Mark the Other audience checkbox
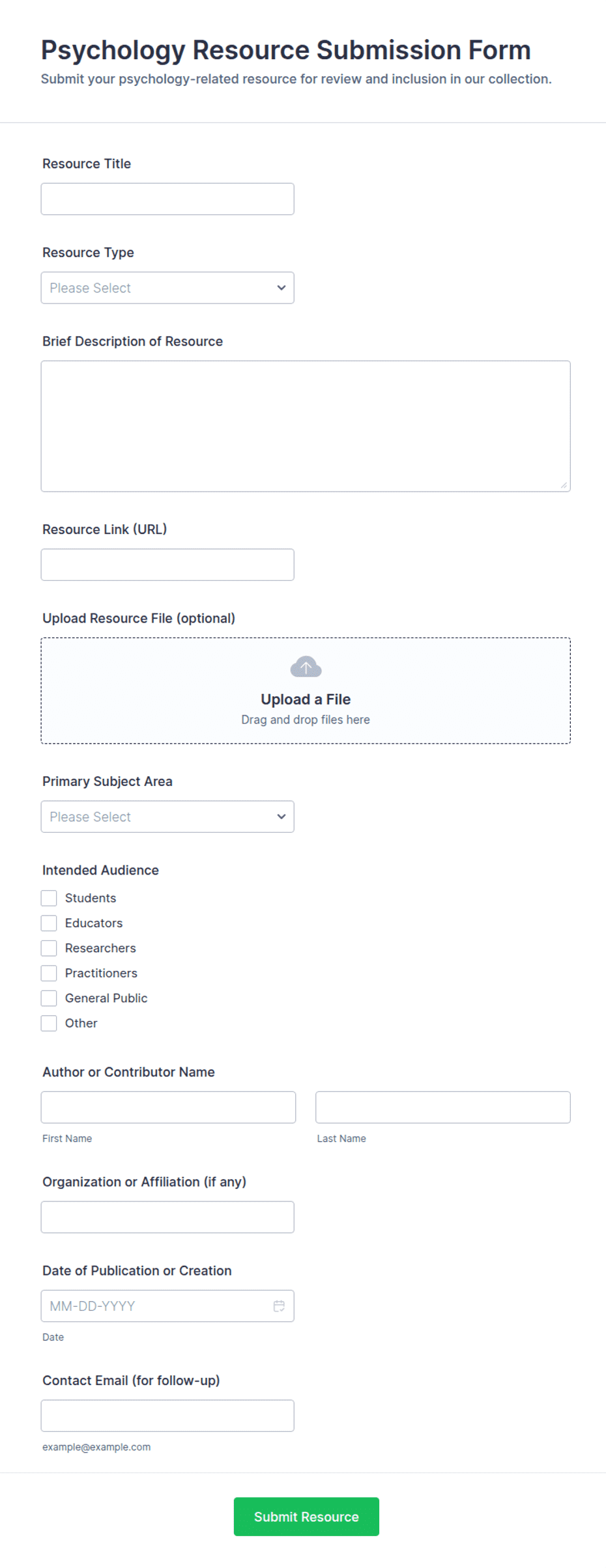The image size is (606, 1568). point(49,1024)
